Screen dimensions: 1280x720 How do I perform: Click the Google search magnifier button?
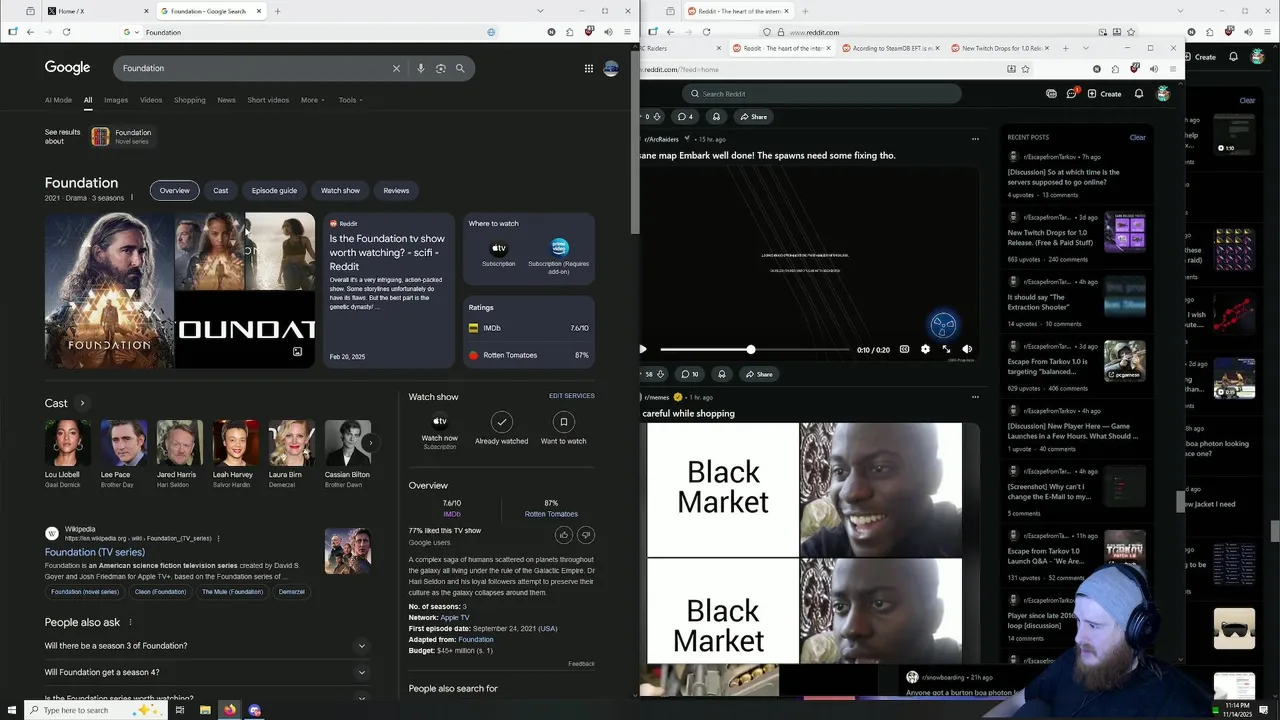click(460, 68)
